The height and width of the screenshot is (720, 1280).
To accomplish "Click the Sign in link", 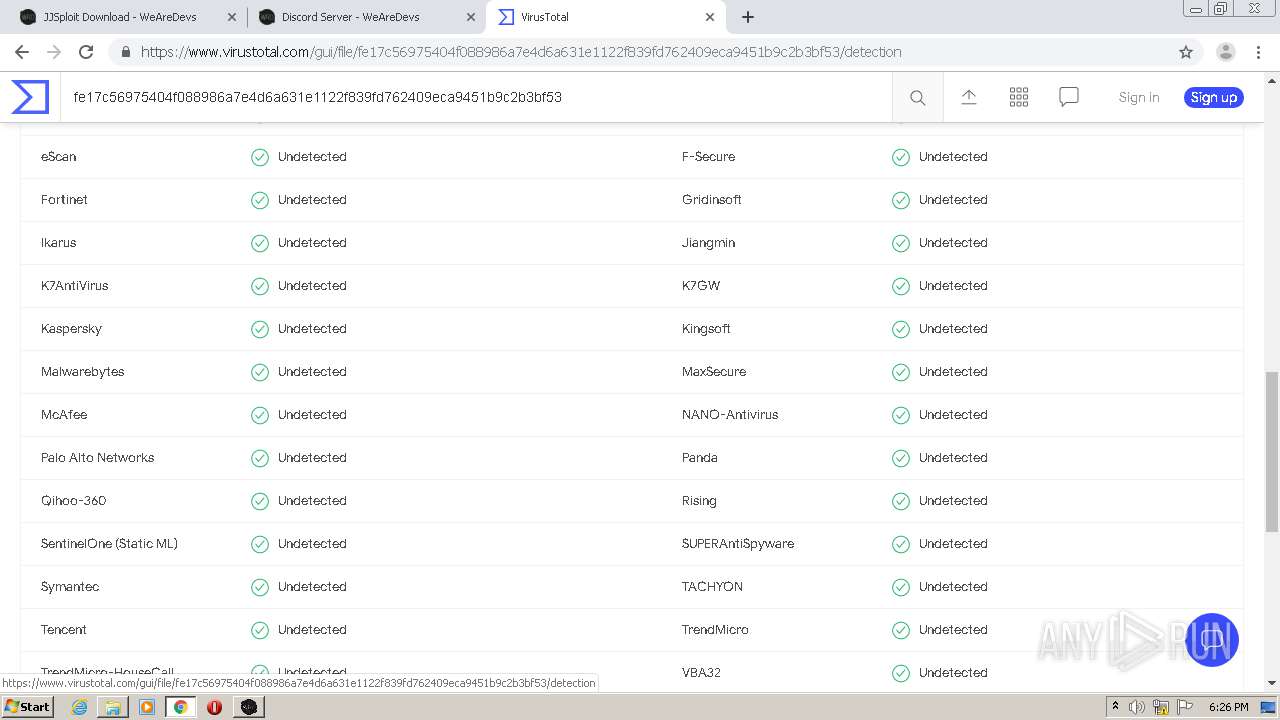I will click(1139, 97).
